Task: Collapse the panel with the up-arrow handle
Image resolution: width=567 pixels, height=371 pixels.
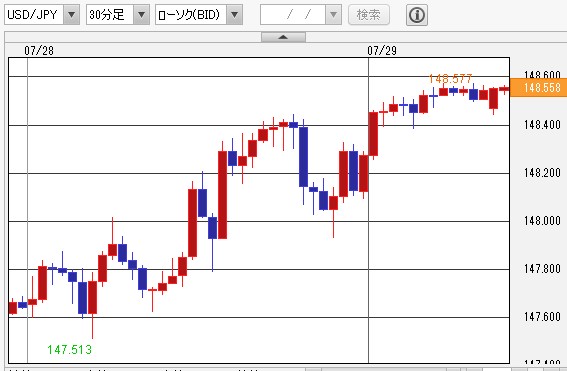Action: tap(284, 37)
